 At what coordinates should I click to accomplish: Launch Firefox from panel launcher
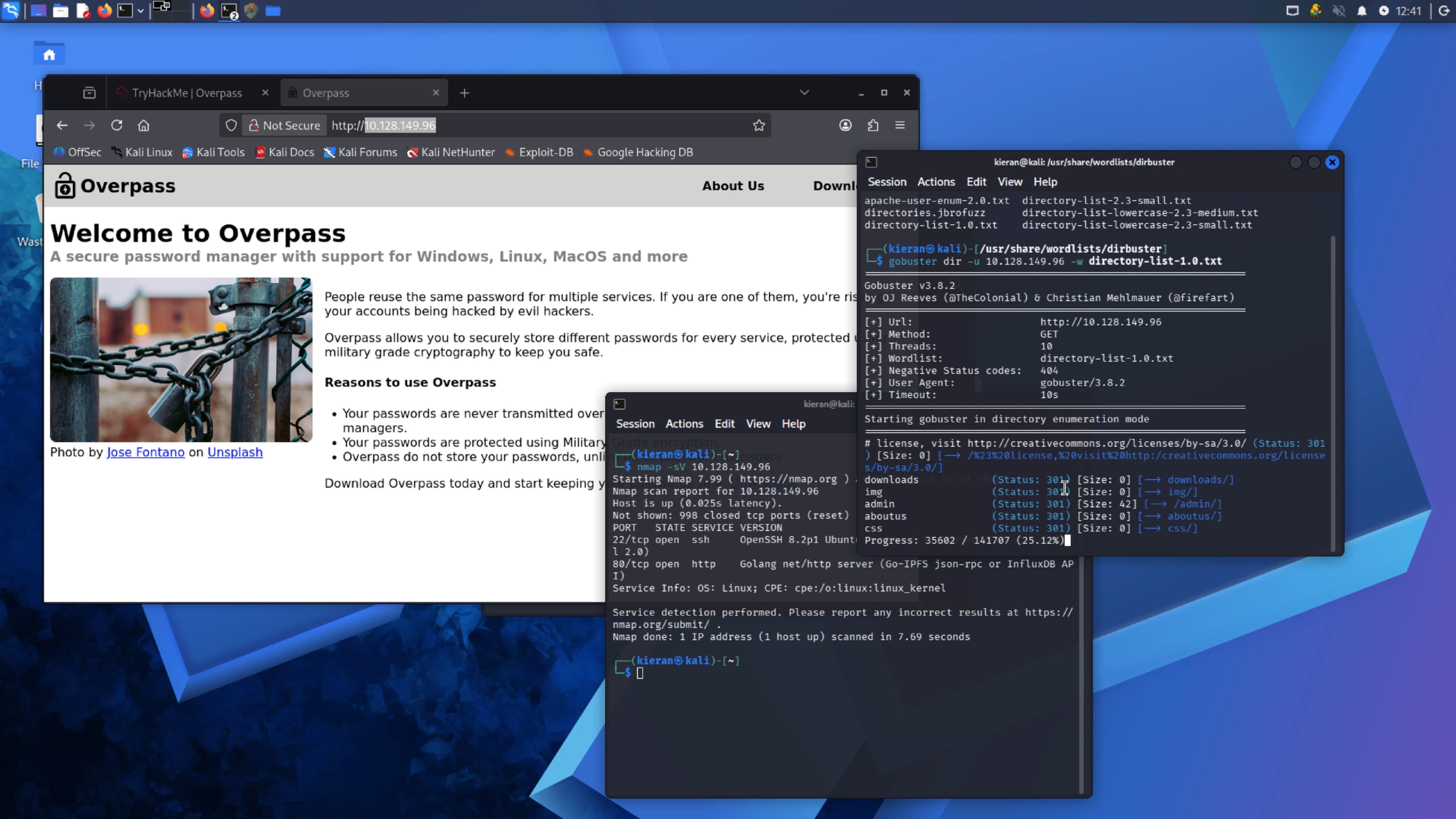105,11
